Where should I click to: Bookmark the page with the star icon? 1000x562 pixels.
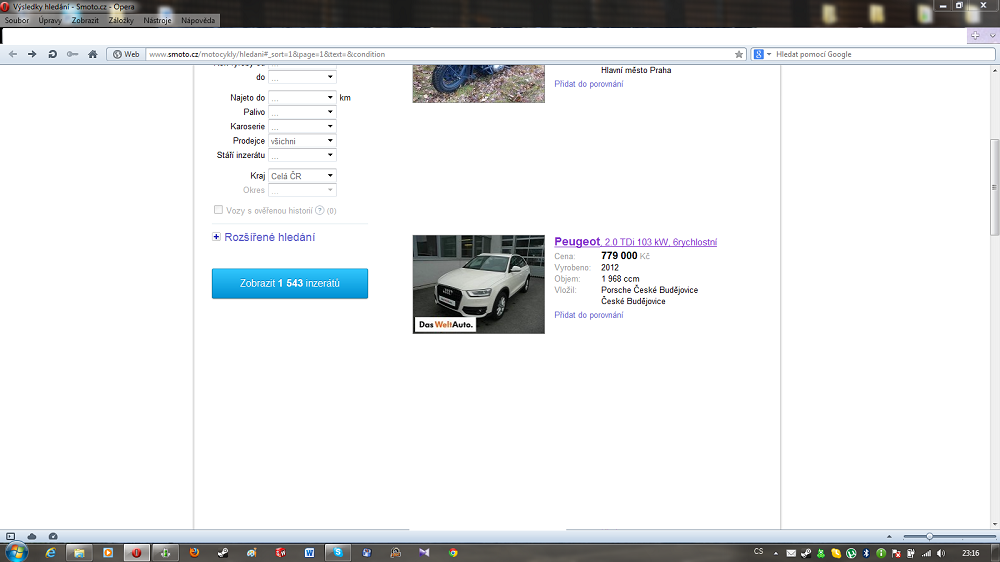(739, 54)
